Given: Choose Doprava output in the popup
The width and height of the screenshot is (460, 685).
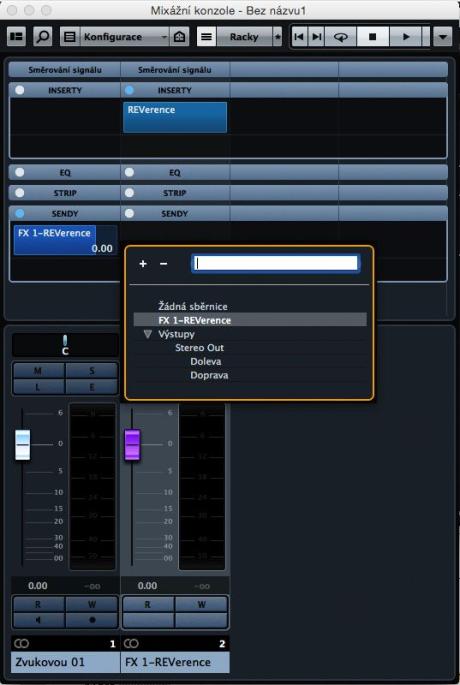Looking at the screenshot, I should point(209,375).
